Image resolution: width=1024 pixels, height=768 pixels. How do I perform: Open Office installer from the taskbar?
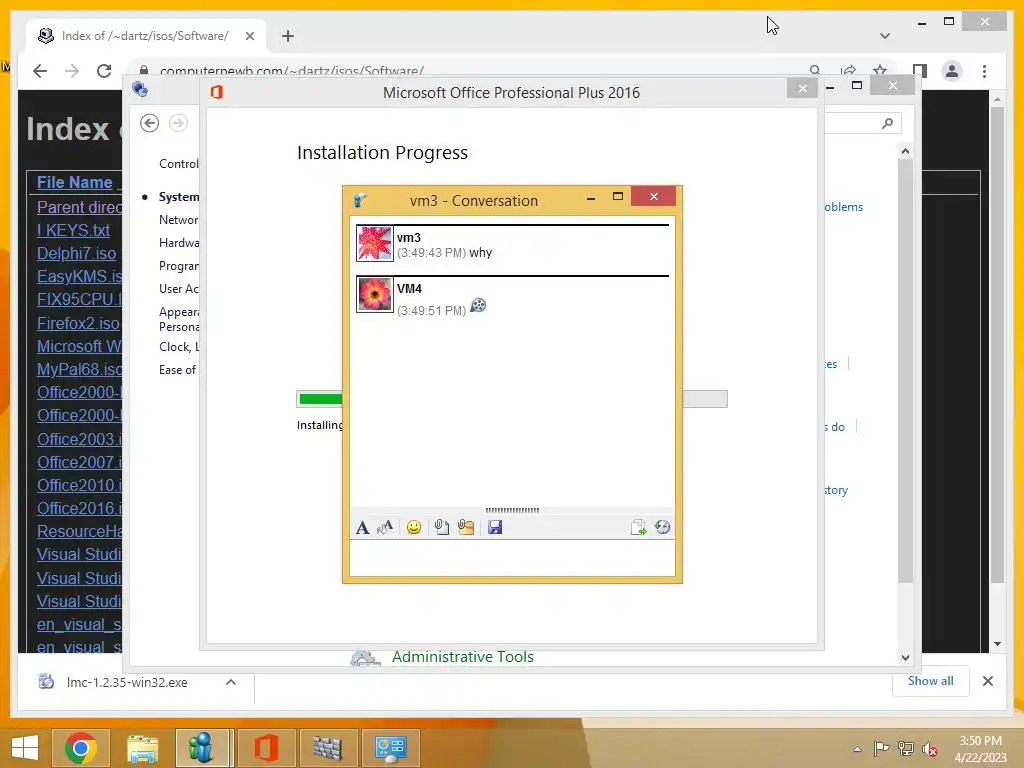click(x=265, y=748)
